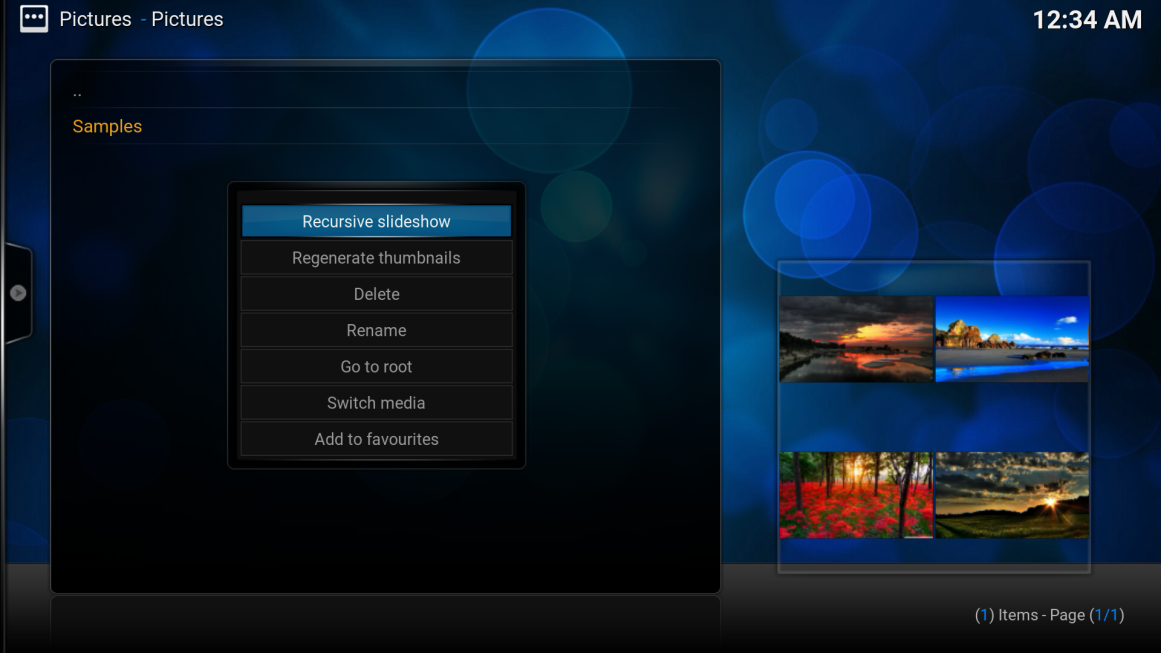1161x653 pixels.
Task: Click the Pictures section icon in header
Action: 34,19
